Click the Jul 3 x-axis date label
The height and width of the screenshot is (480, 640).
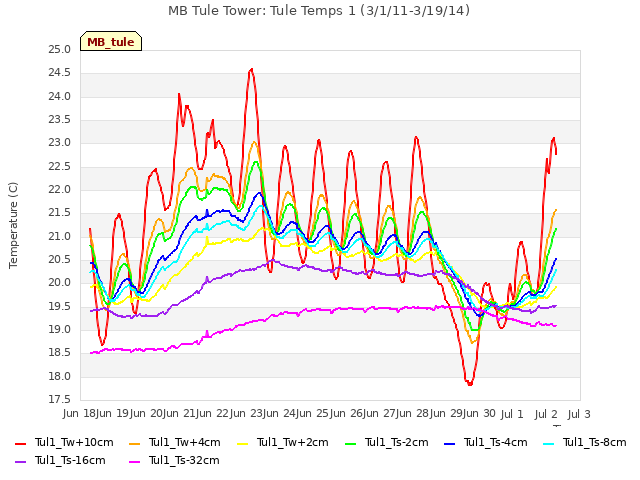click(579, 414)
